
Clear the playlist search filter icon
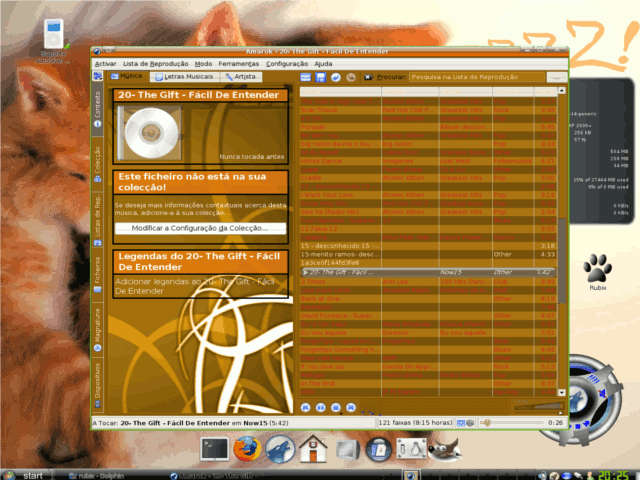(368, 77)
